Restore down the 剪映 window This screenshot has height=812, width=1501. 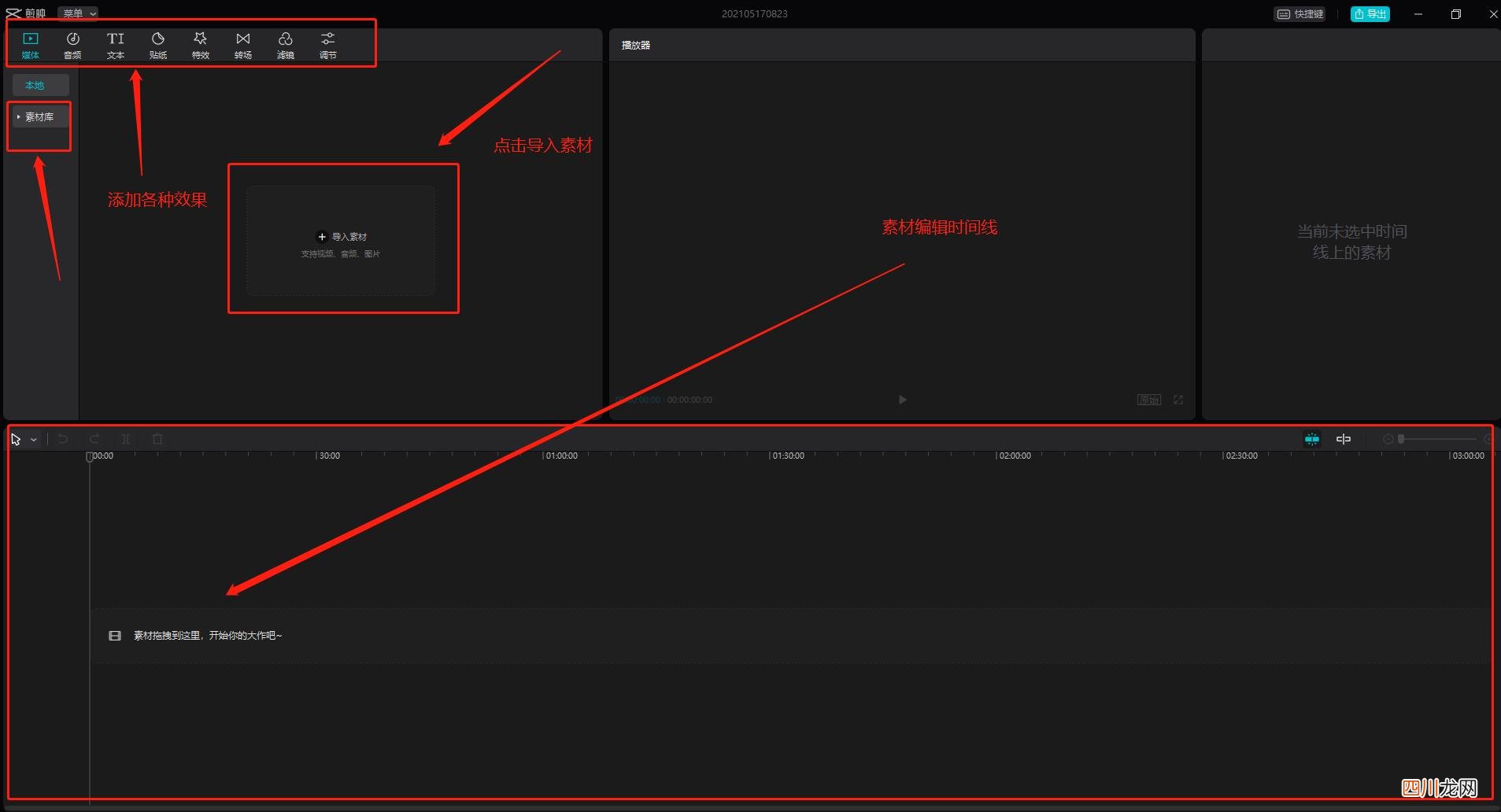1456,14
